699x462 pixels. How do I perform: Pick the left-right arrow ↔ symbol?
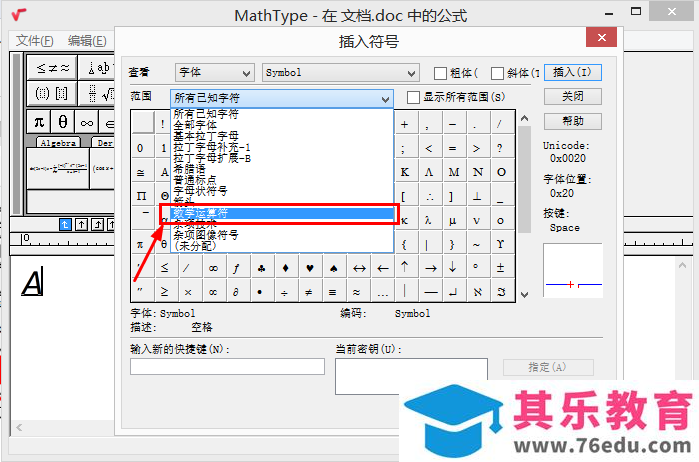point(359,268)
